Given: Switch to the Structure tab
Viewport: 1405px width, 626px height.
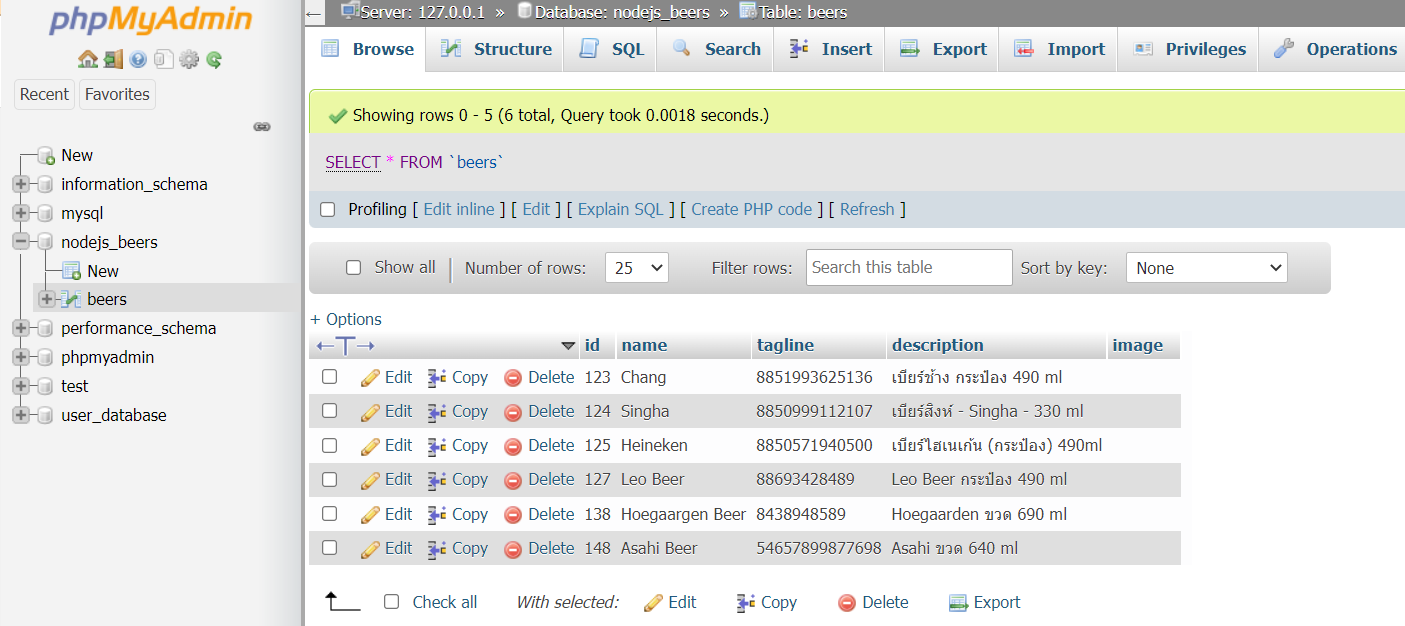Looking at the screenshot, I should 496,49.
